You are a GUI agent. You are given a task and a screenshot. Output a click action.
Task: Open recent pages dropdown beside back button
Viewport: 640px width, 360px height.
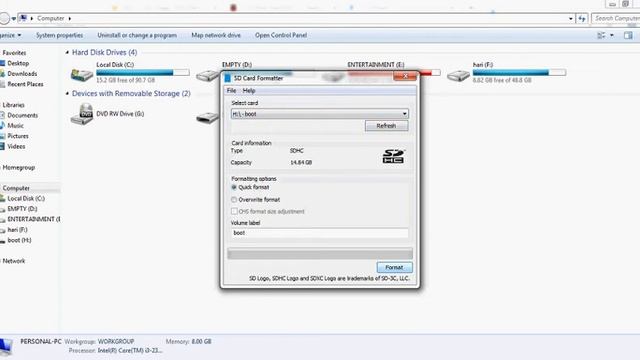(13, 18)
